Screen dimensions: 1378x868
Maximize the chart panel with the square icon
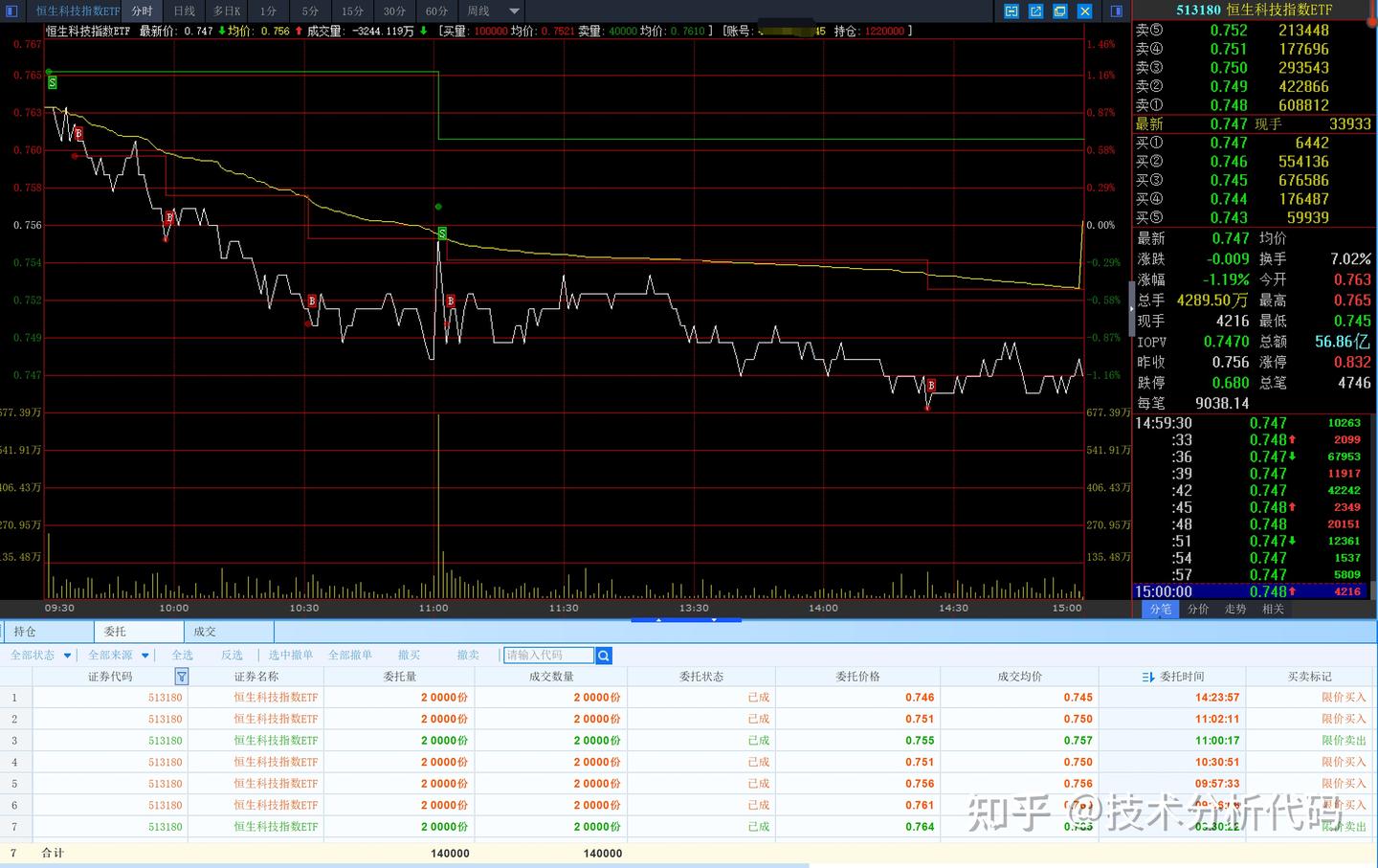1060,11
